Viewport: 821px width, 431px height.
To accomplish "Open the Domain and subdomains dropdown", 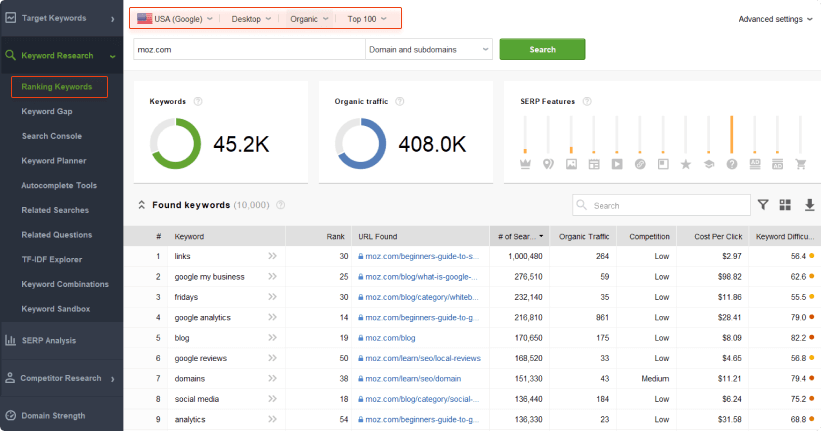I will pos(428,49).
